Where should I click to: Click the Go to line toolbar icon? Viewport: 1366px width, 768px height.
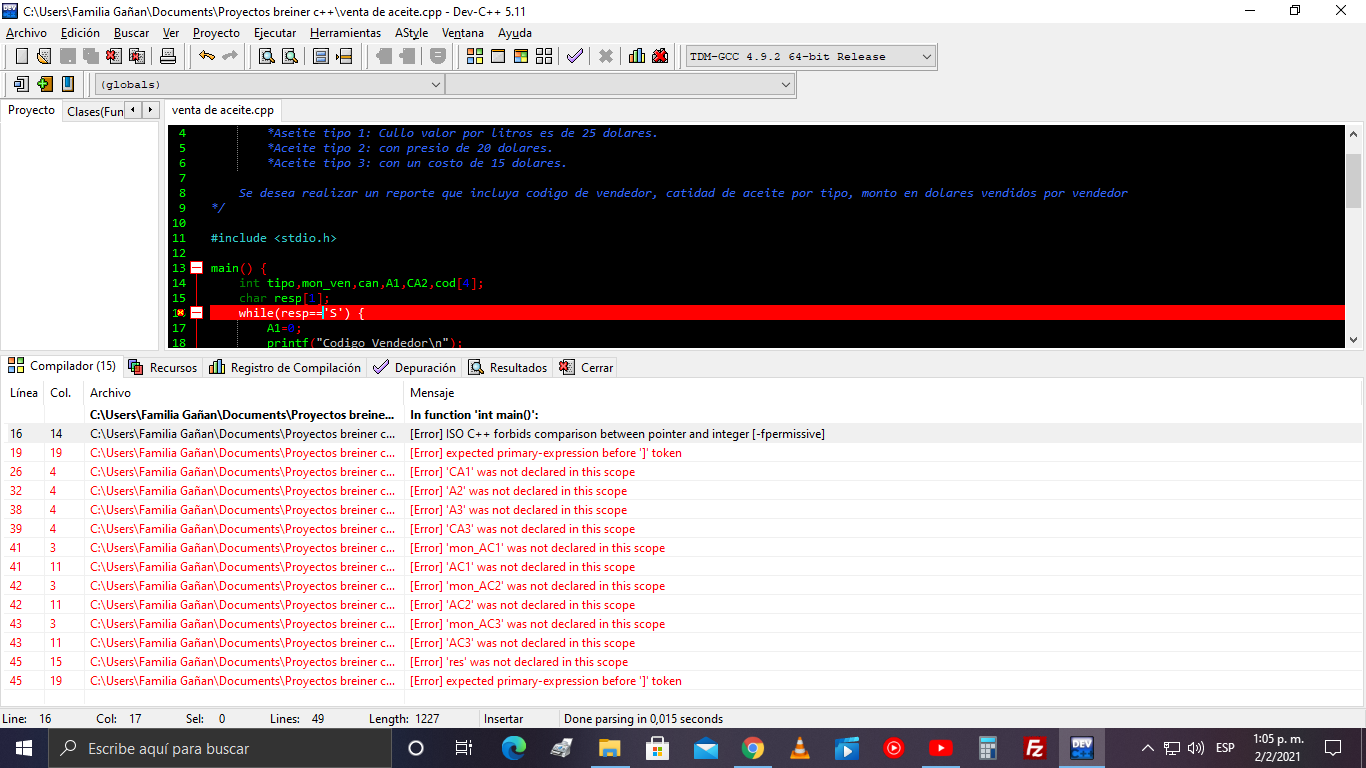[344, 56]
